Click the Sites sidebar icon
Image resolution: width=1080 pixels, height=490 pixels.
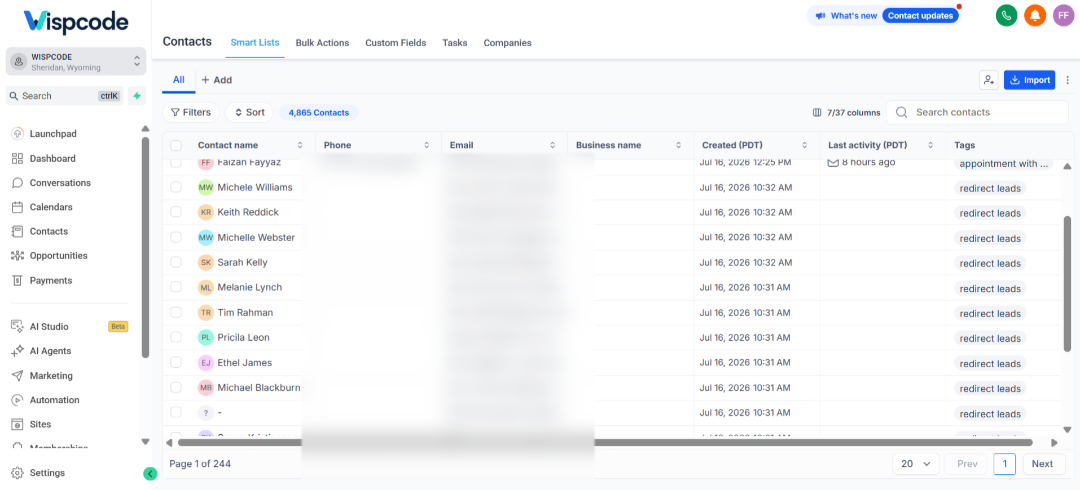18,424
